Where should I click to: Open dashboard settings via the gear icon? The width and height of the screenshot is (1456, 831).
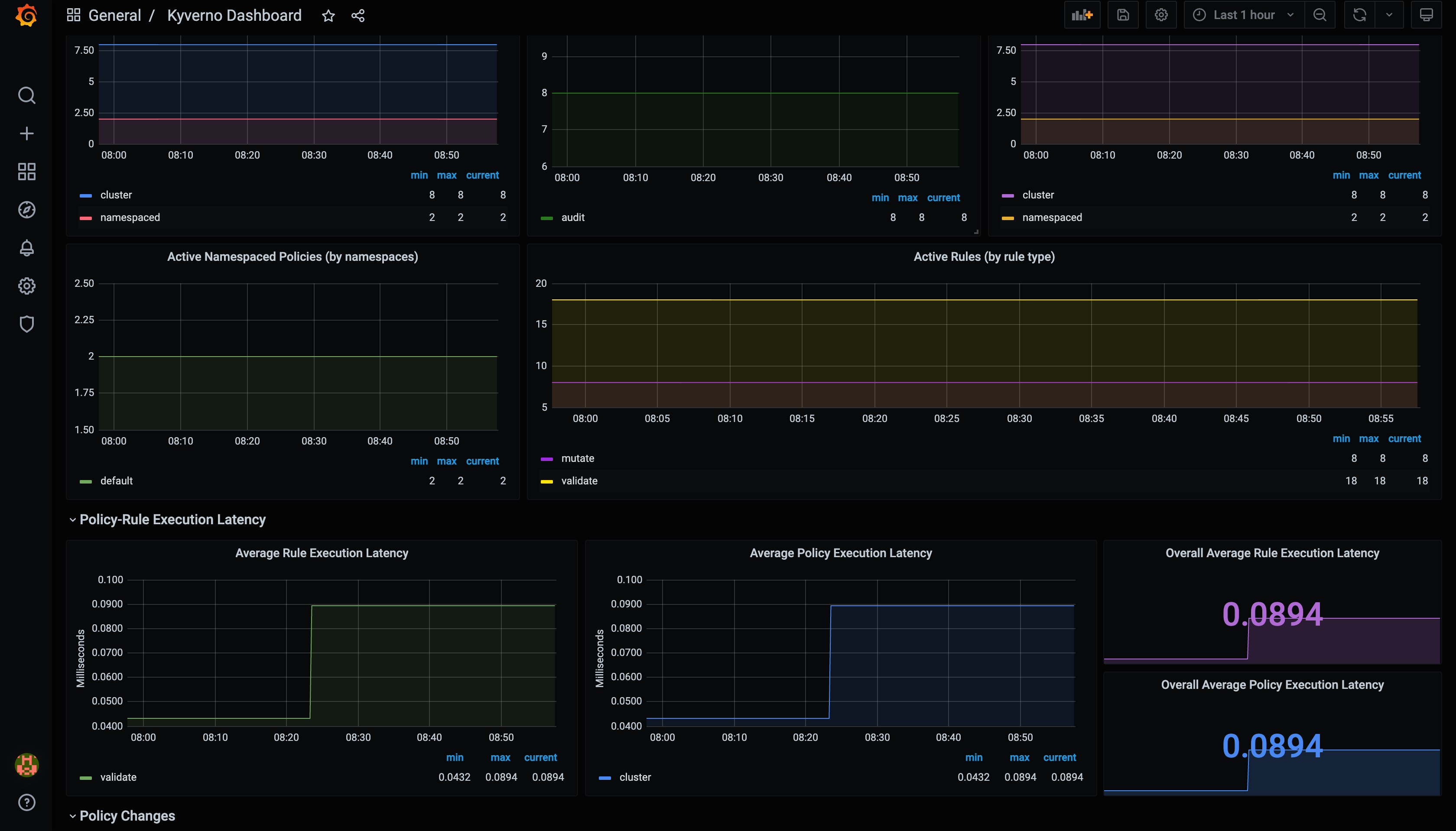point(1161,14)
